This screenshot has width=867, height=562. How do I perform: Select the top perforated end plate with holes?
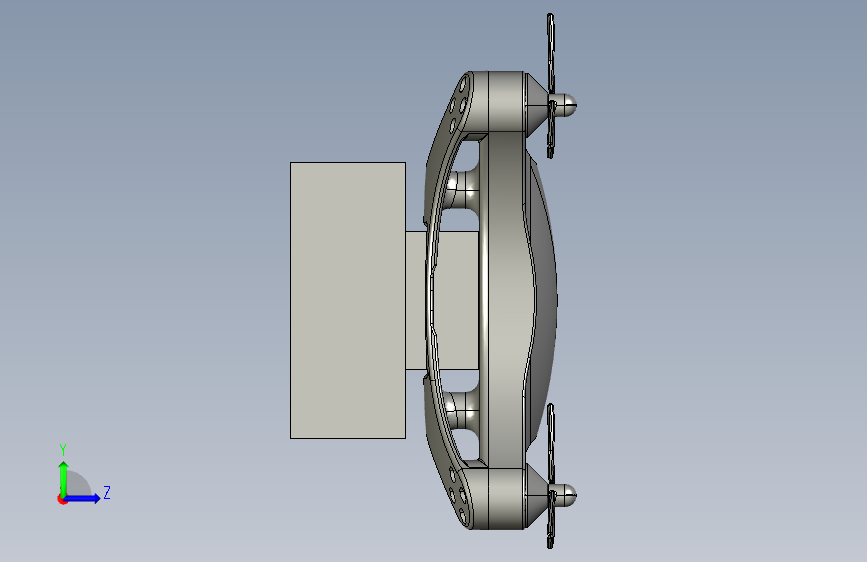pyautogui.click(x=458, y=104)
